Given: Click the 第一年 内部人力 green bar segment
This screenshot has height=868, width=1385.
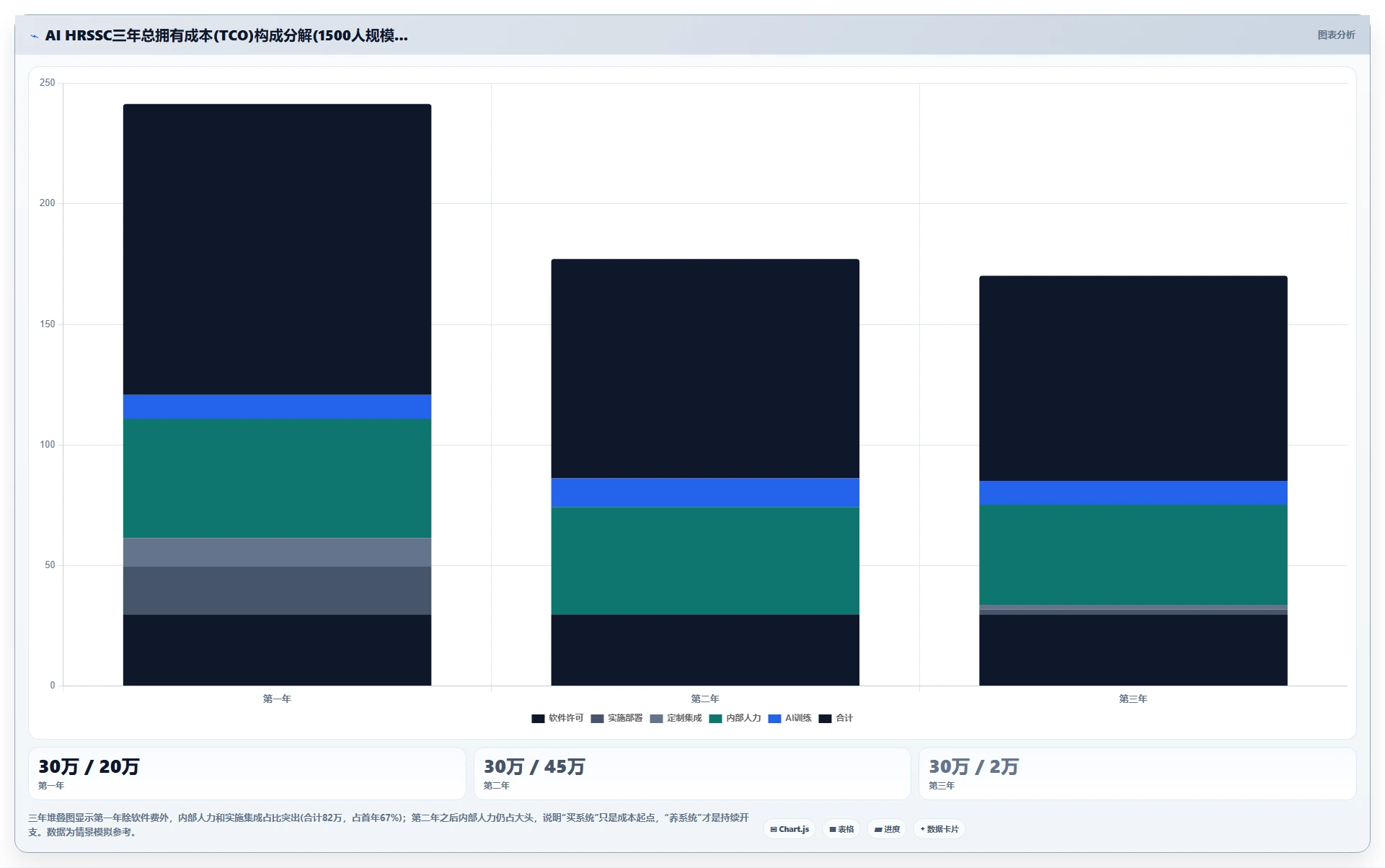Looking at the screenshot, I should pyautogui.click(x=277, y=478).
